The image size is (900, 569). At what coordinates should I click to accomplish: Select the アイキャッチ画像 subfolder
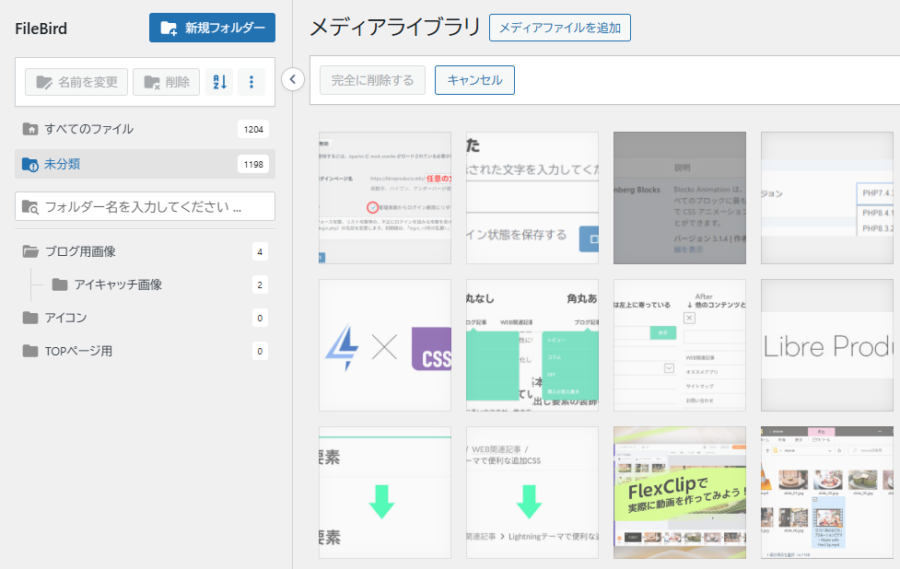(x=118, y=285)
